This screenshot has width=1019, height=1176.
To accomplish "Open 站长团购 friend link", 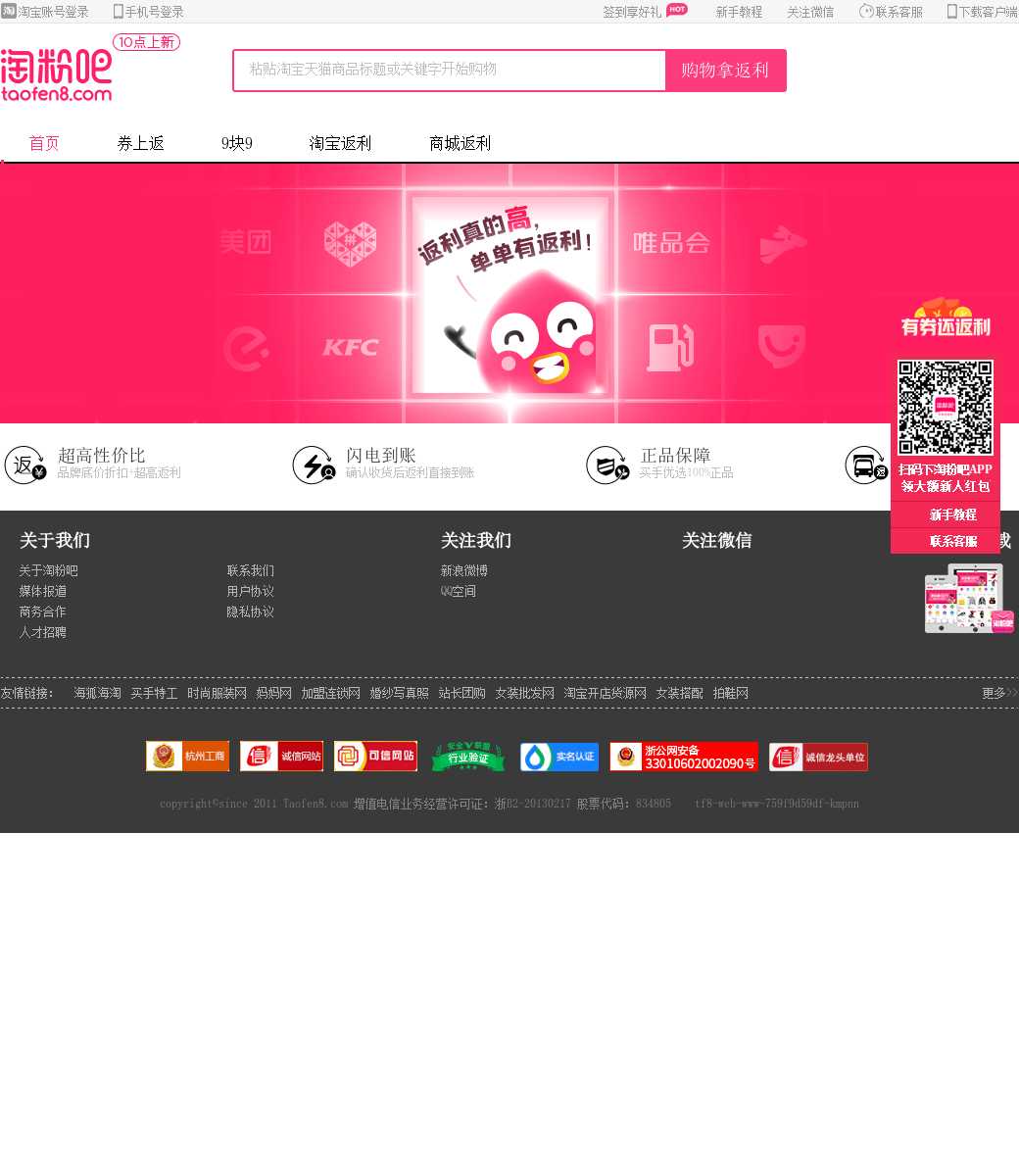I will click(461, 693).
